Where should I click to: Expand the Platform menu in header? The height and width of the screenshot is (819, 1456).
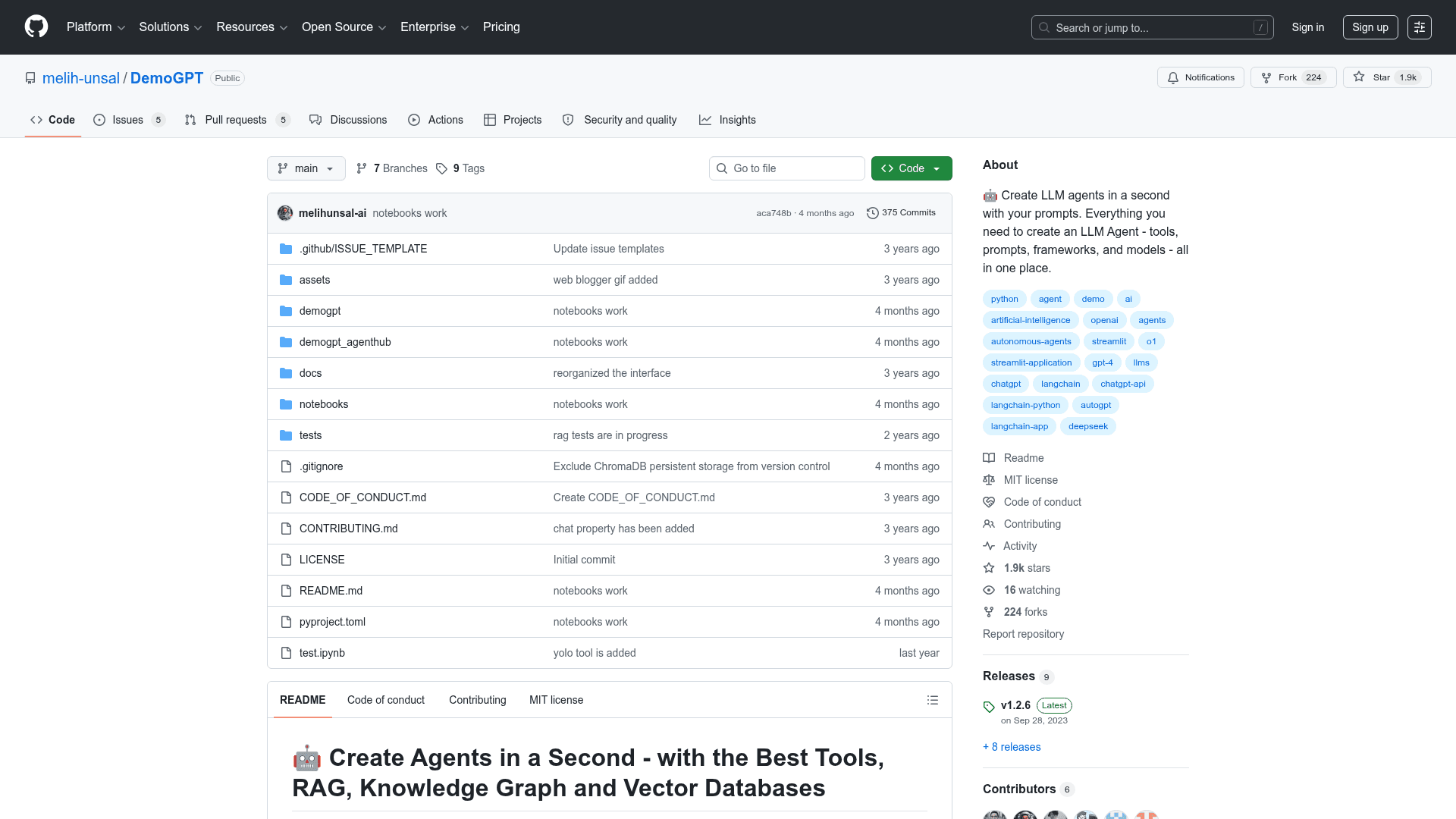pyautogui.click(x=96, y=27)
